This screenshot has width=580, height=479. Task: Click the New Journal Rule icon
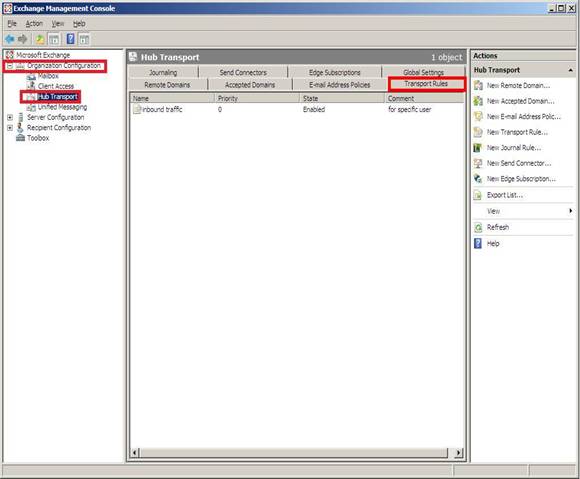click(x=478, y=148)
